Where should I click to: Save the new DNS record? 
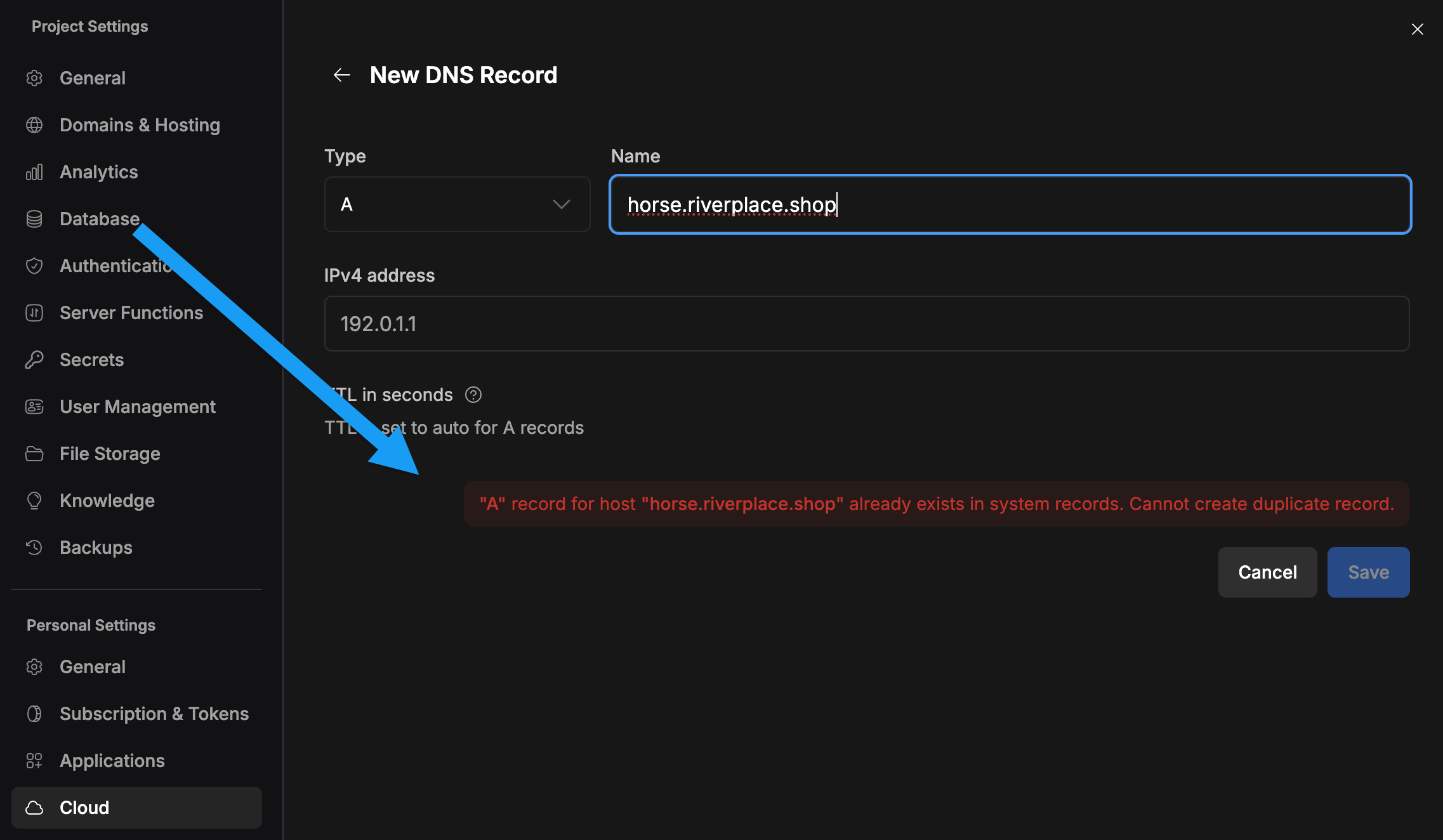coord(1368,572)
